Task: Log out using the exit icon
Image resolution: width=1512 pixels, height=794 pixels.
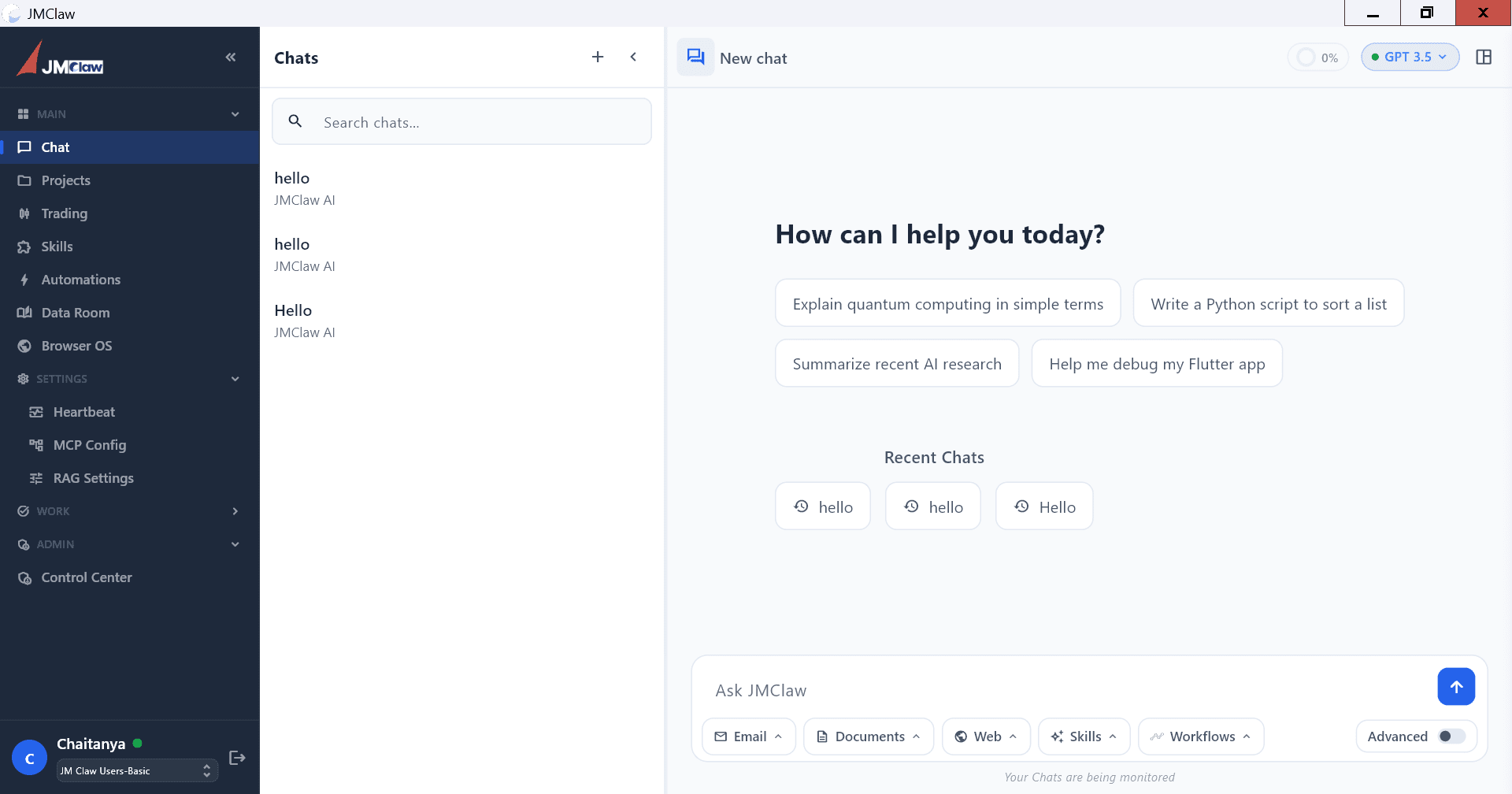Action: [x=237, y=758]
